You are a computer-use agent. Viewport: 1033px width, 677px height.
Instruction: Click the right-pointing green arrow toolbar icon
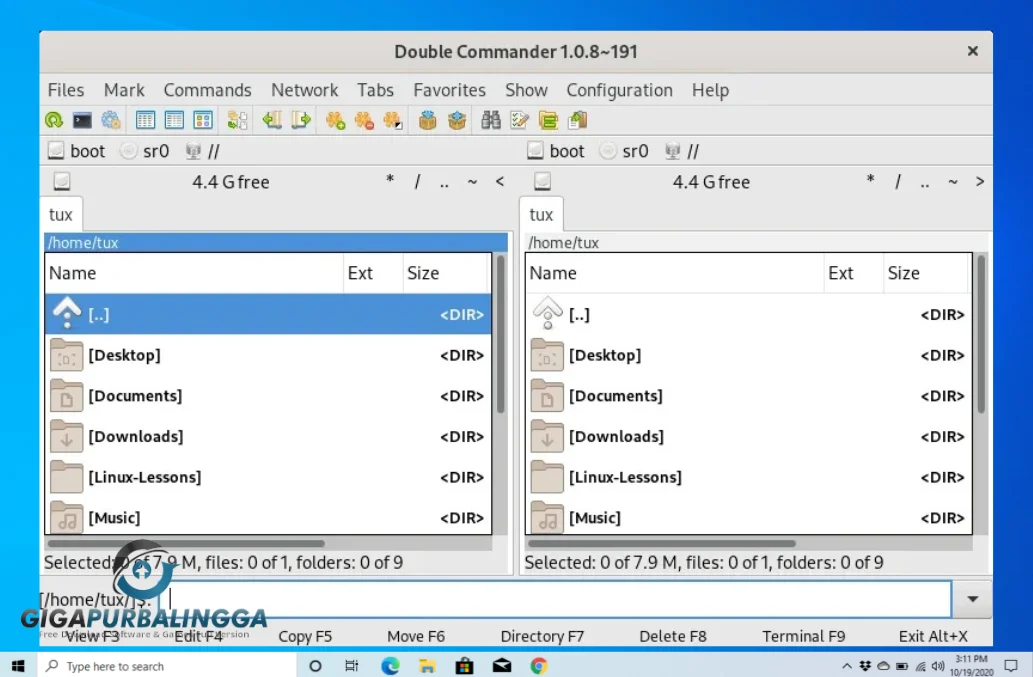pyautogui.click(x=301, y=120)
